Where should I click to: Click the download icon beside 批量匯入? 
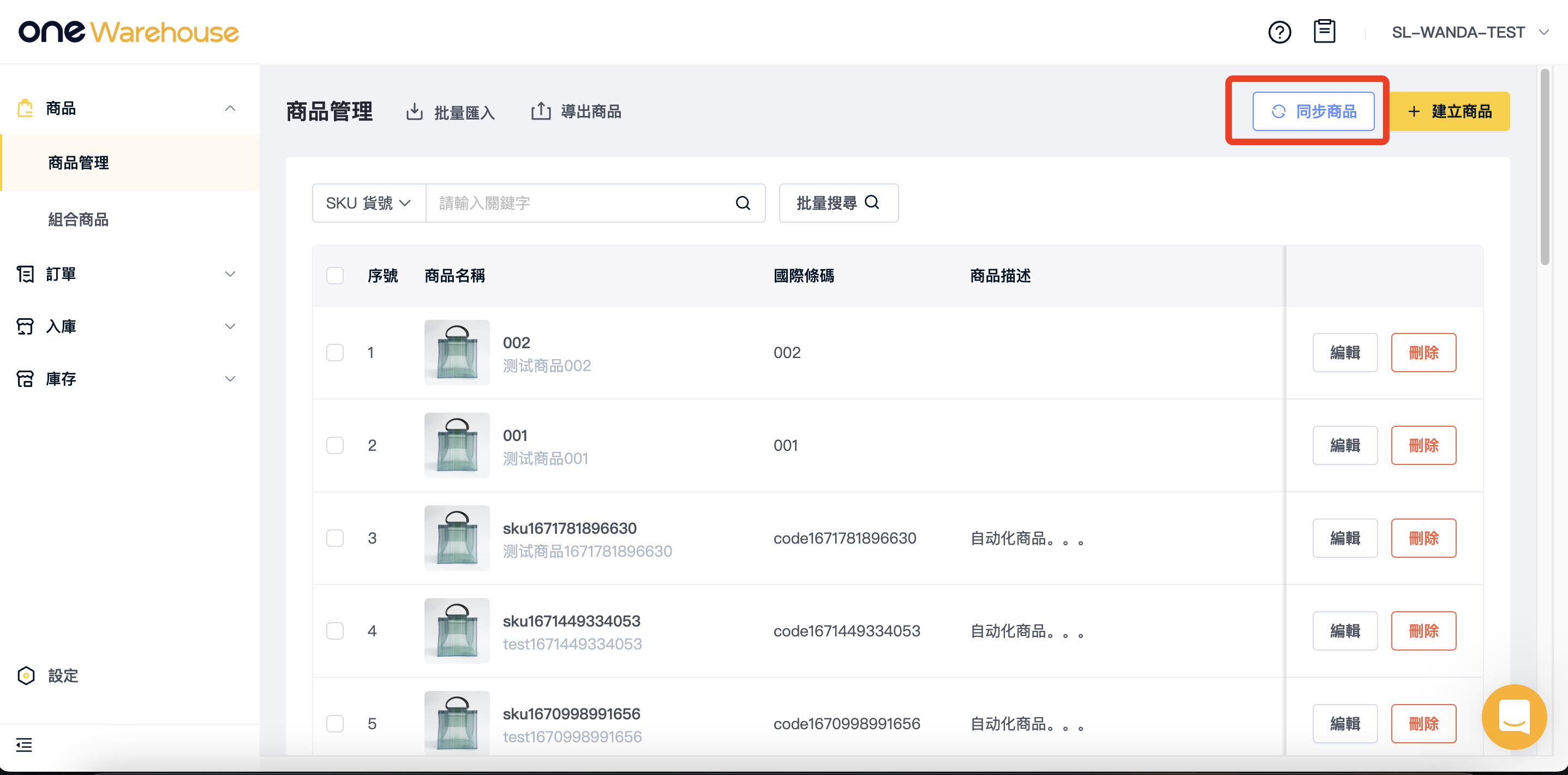[x=415, y=111]
